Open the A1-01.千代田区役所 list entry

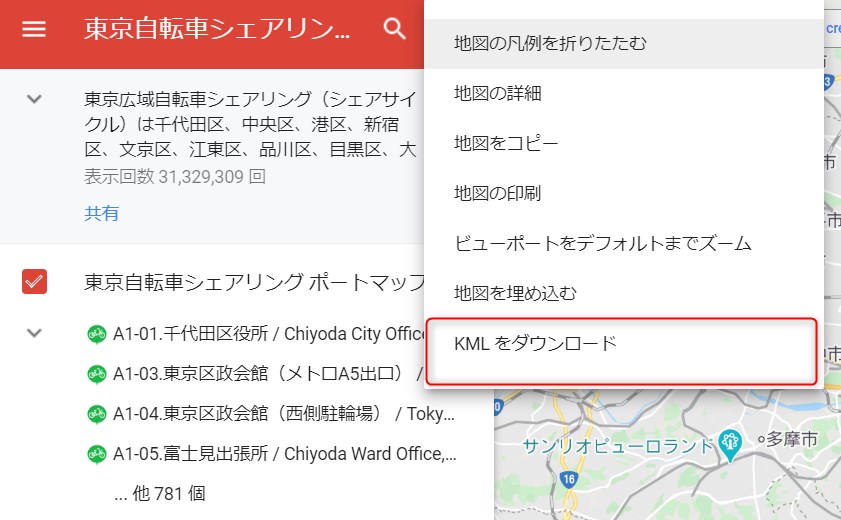(270, 334)
